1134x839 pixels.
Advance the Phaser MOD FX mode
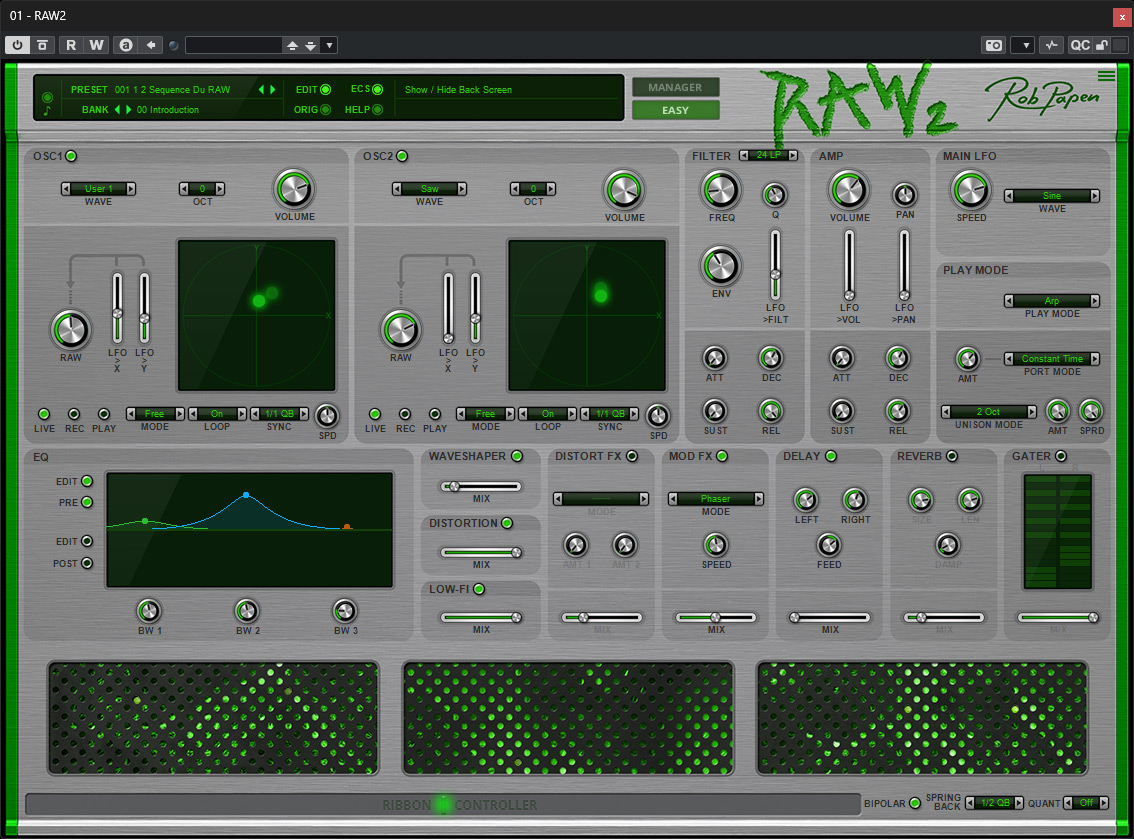pyautogui.click(x=759, y=498)
